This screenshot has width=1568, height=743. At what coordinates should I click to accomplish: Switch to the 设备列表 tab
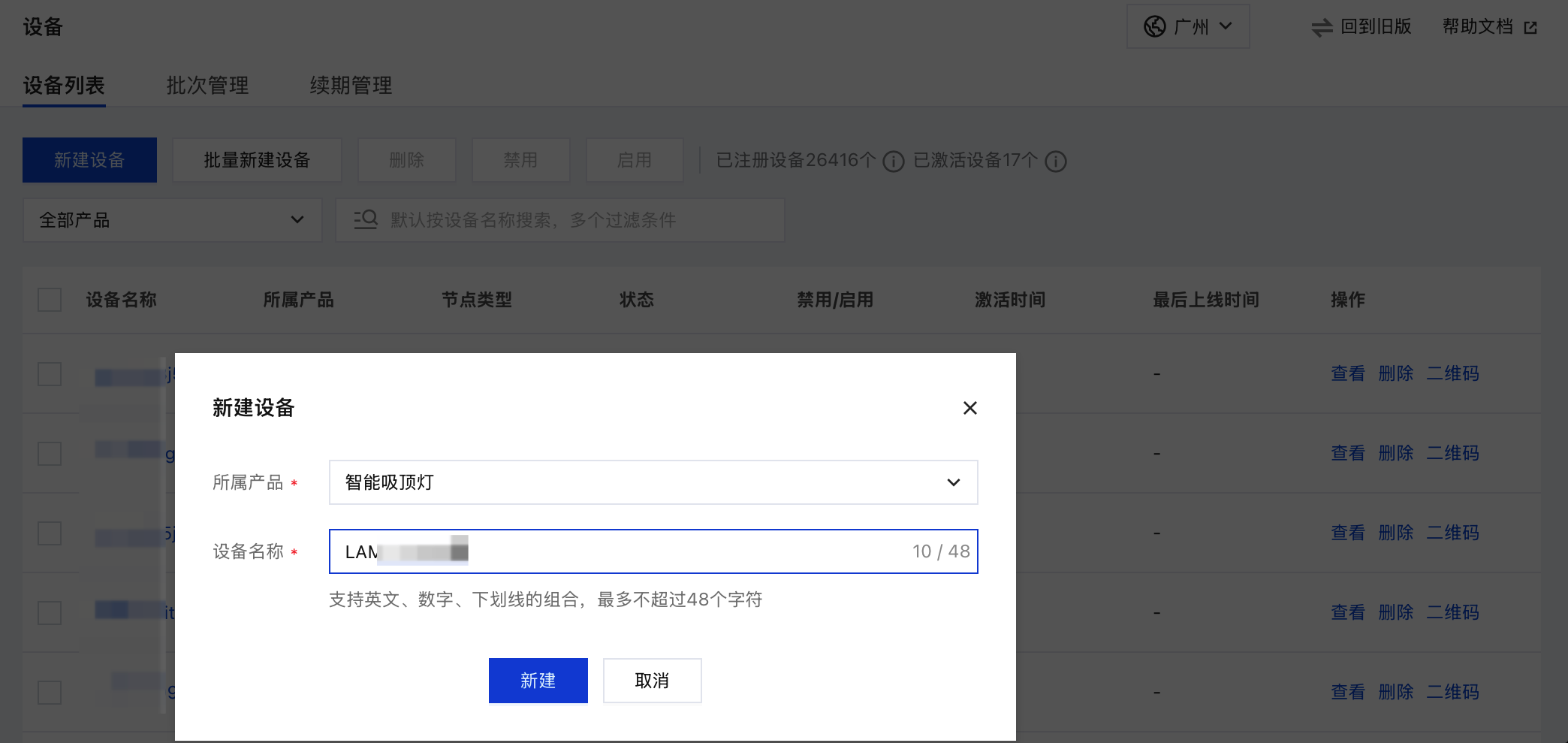(x=64, y=86)
